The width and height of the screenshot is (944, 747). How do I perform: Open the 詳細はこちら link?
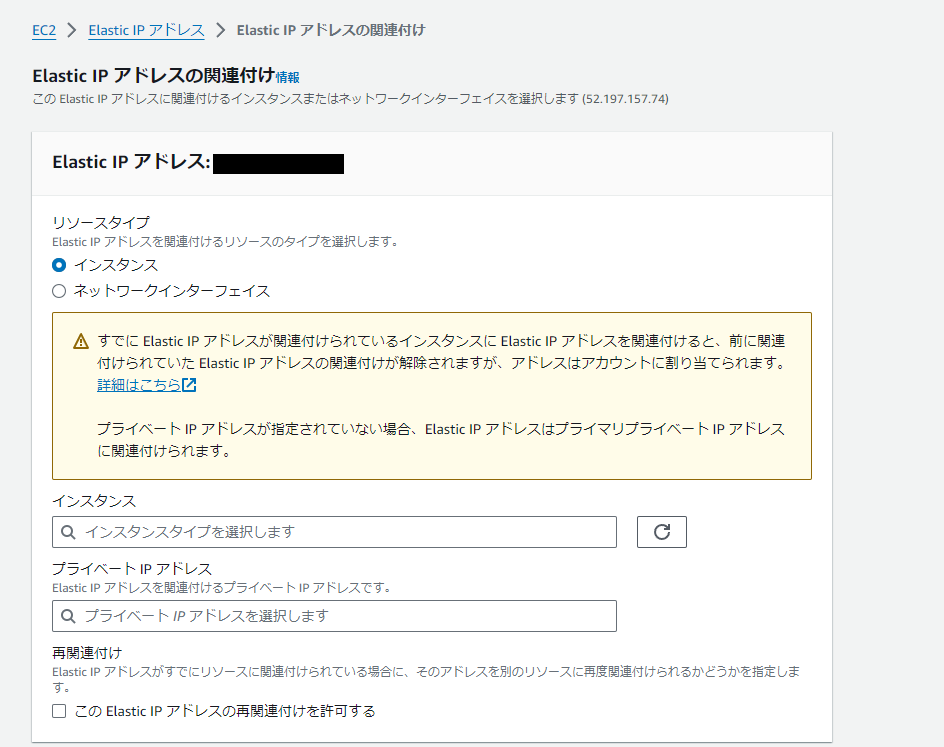coord(139,385)
